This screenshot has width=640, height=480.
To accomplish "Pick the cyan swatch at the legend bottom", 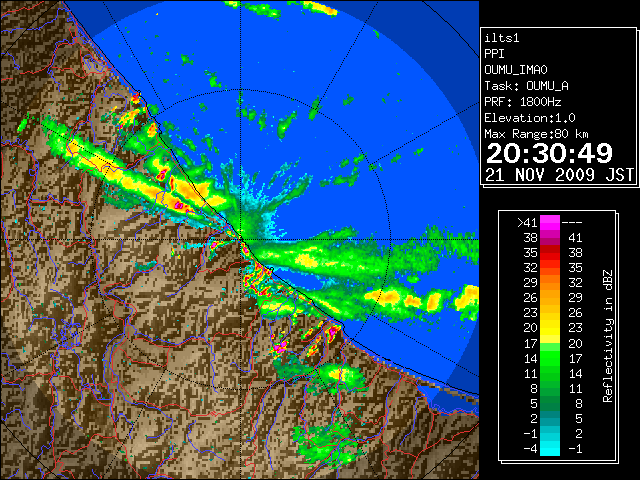I will tap(550, 448).
